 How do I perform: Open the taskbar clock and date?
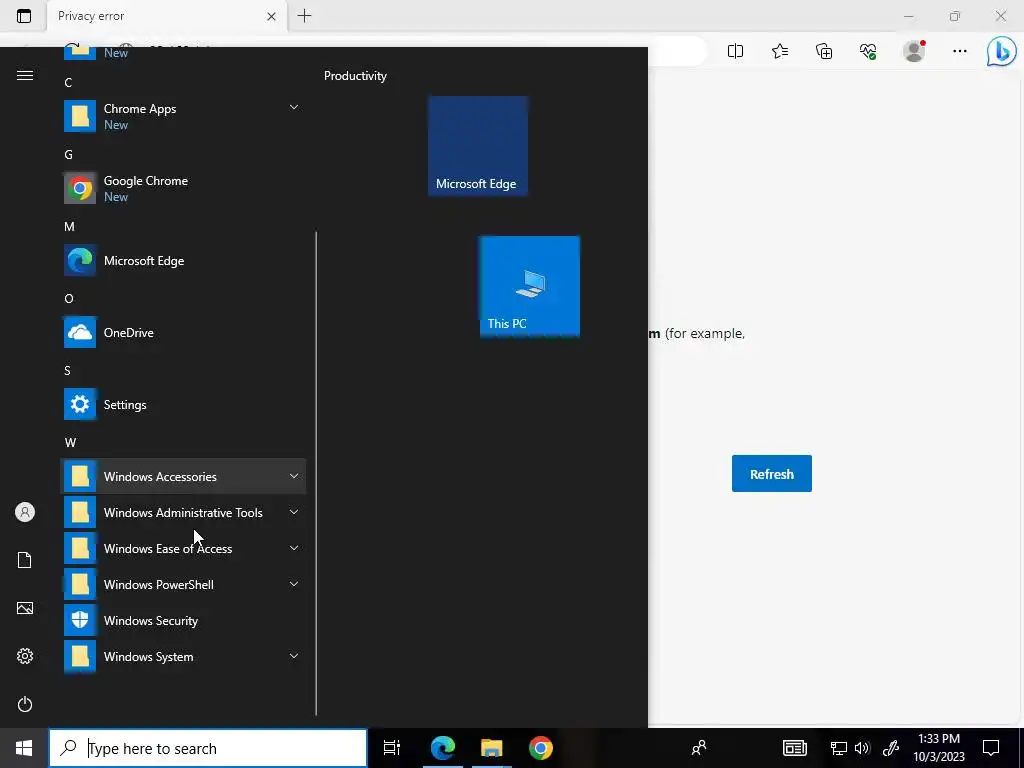[x=939, y=748]
